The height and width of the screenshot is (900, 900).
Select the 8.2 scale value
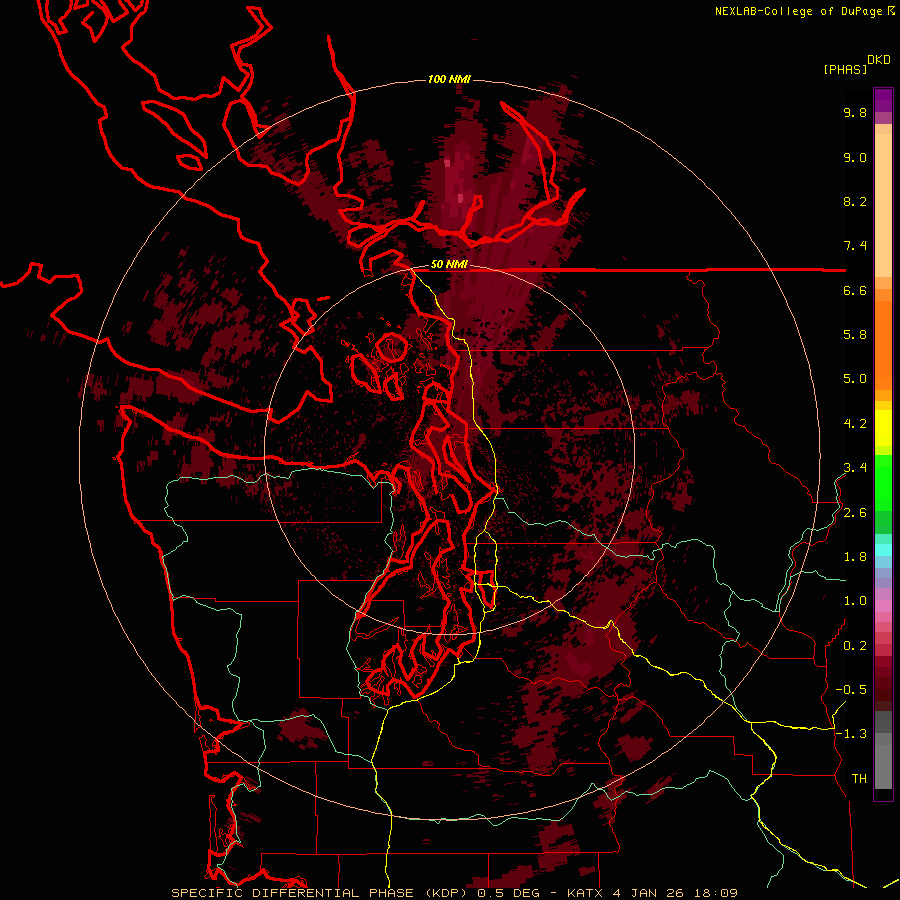click(x=855, y=201)
